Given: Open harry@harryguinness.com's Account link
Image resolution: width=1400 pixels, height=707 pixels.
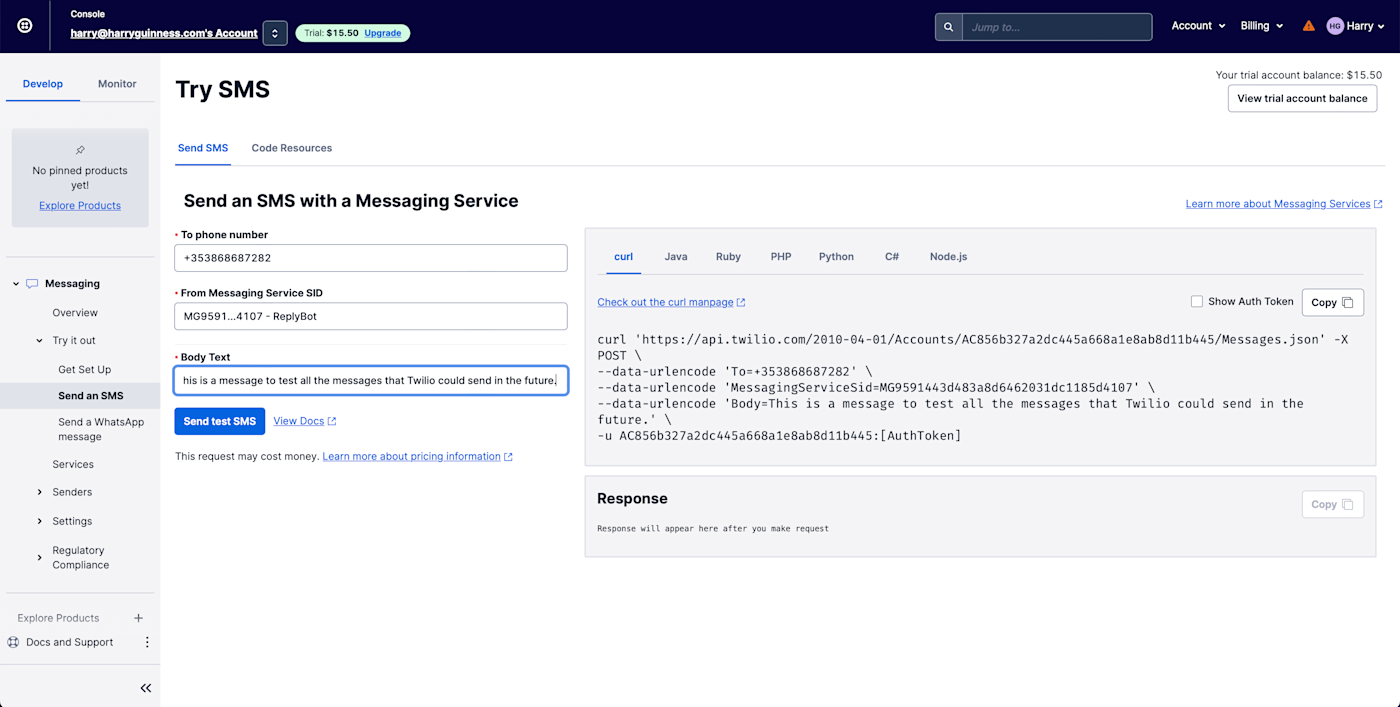Looking at the screenshot, I should (x=164, y=33).
